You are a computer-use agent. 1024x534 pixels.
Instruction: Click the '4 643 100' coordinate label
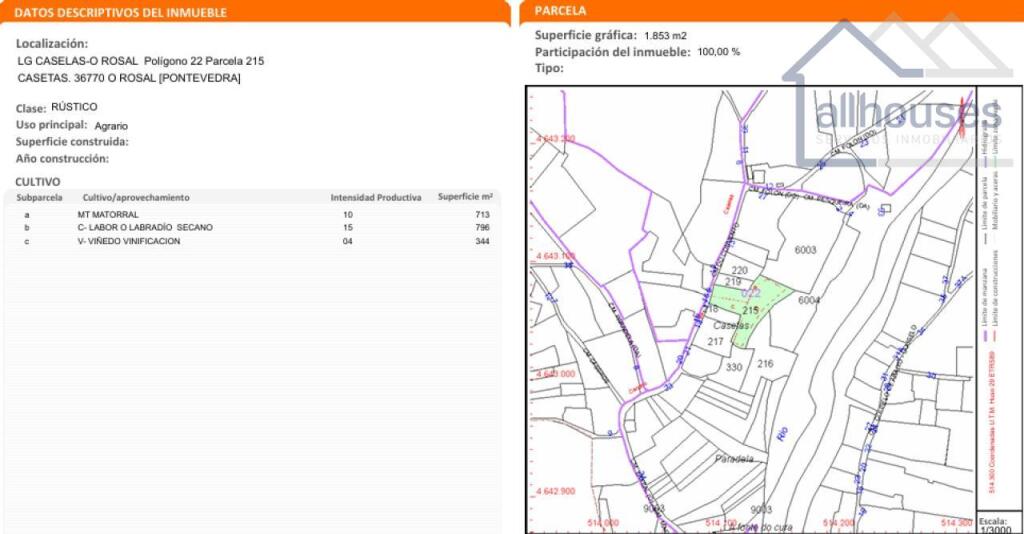(555, 256)
